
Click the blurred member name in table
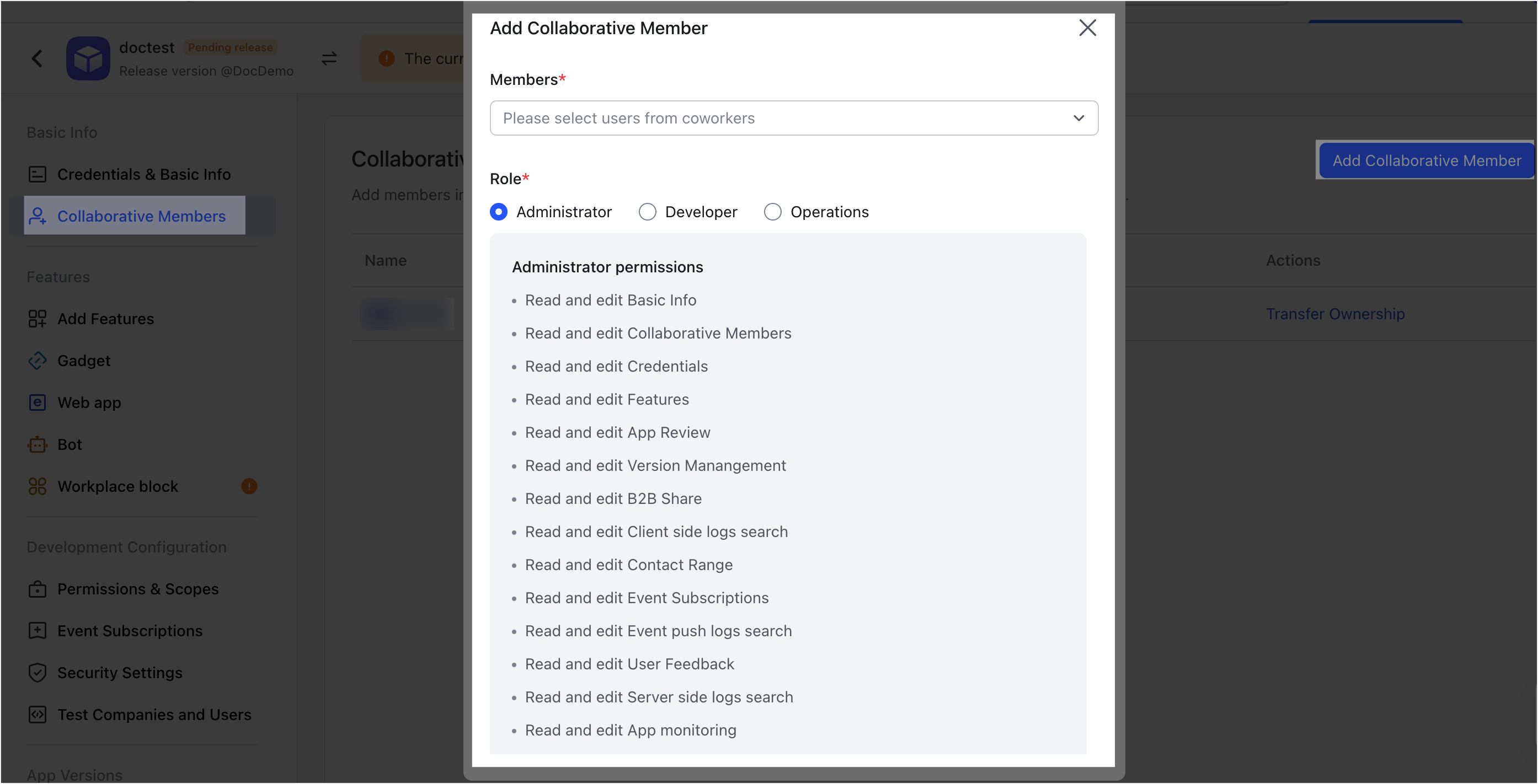(x=408, y=314)
